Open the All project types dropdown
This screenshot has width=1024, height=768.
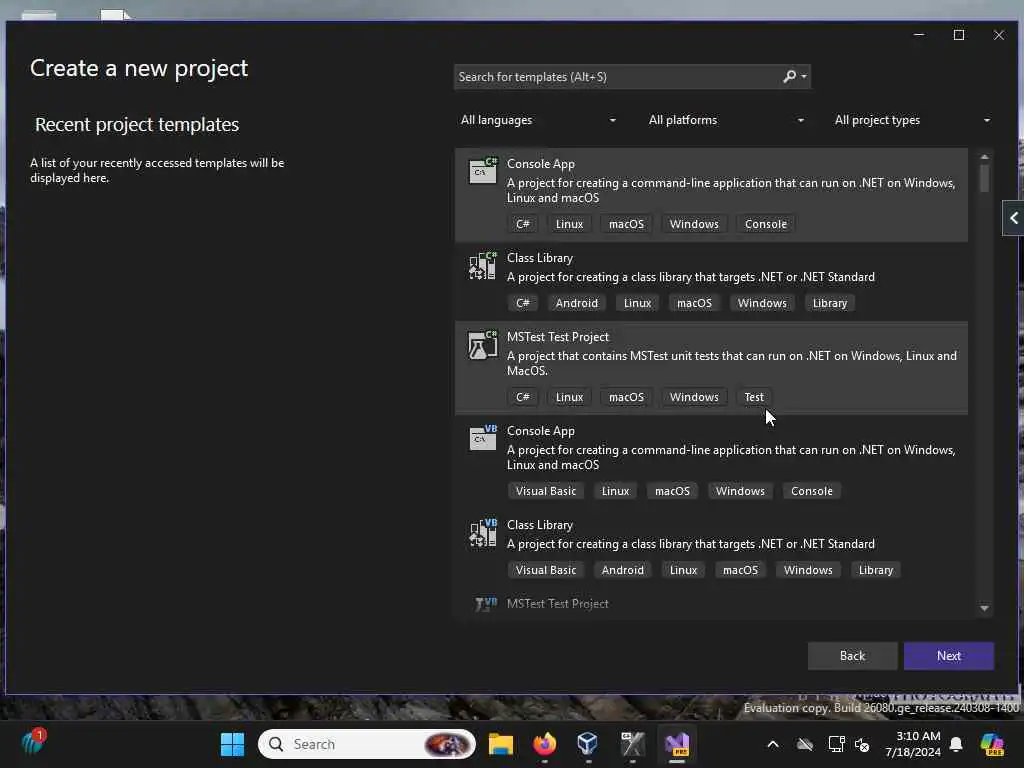[x=912, y=120]
